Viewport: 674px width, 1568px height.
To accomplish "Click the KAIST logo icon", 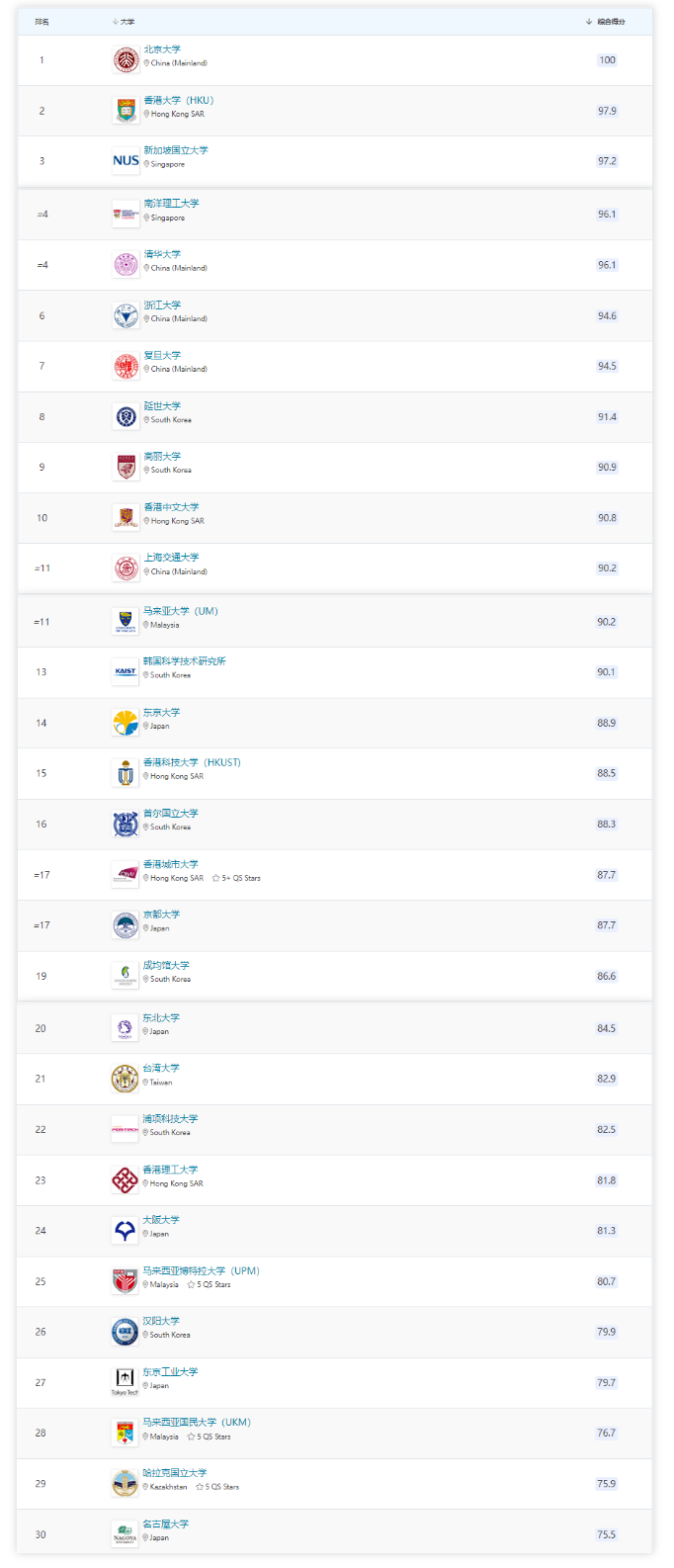I will pos(126,671).
